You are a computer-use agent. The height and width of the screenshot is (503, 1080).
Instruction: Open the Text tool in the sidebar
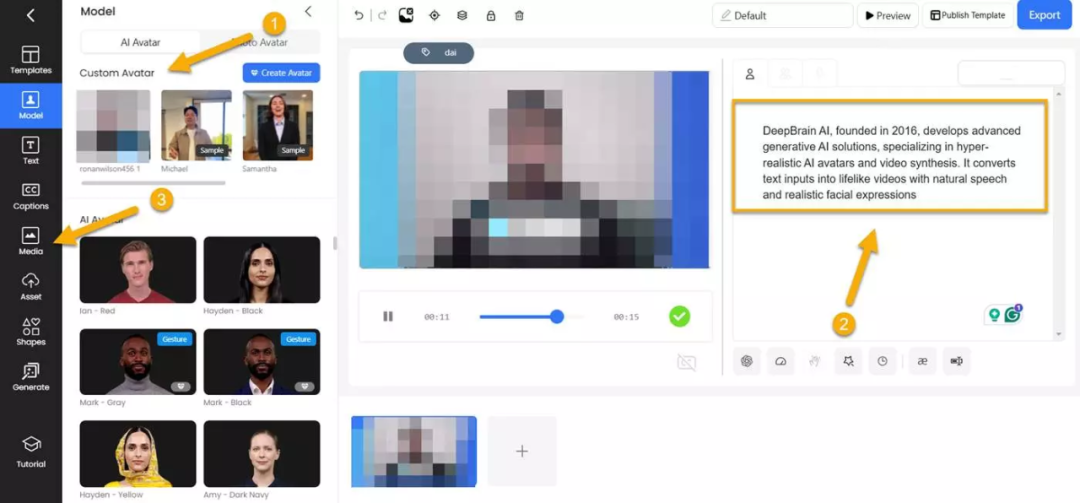point(30,151)
